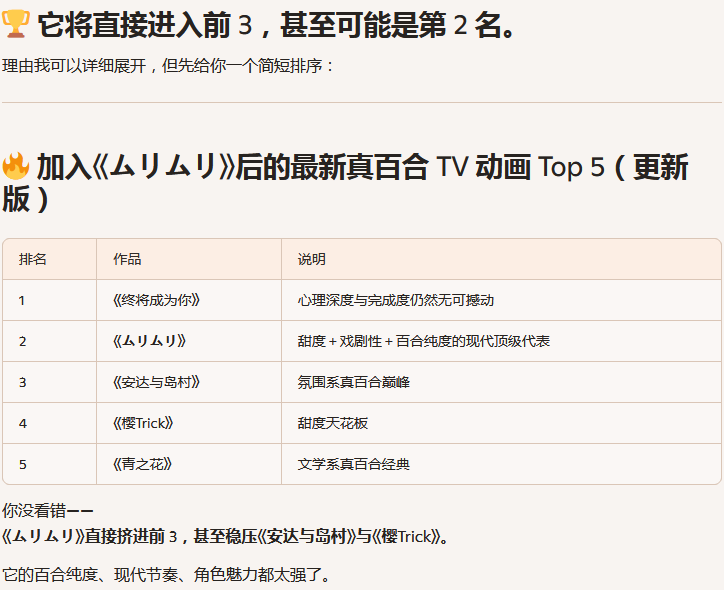Select the 《青之花》 table cell

142,464
